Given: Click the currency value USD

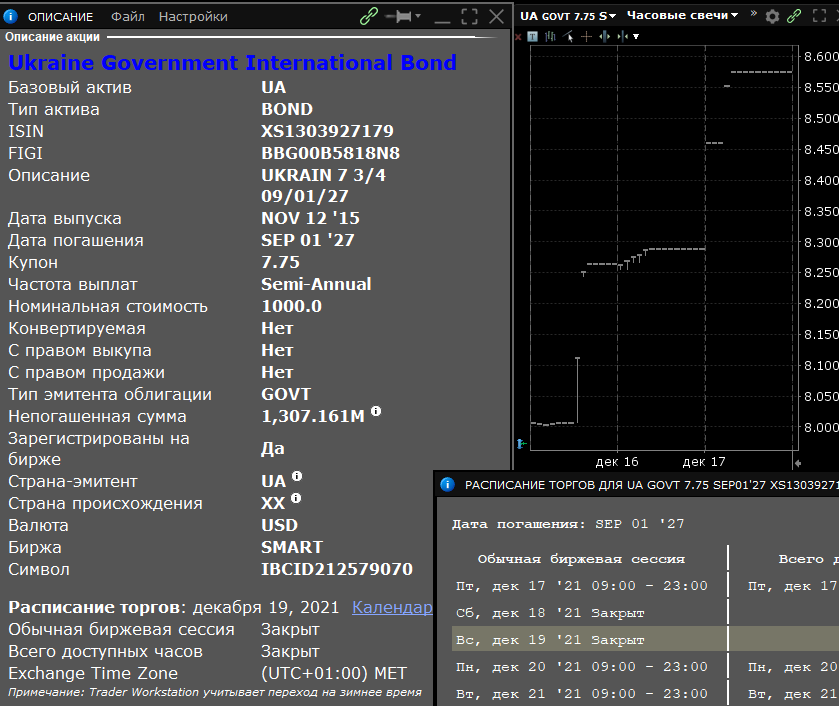Looking at the screenshot, I should tap(279, 525).
